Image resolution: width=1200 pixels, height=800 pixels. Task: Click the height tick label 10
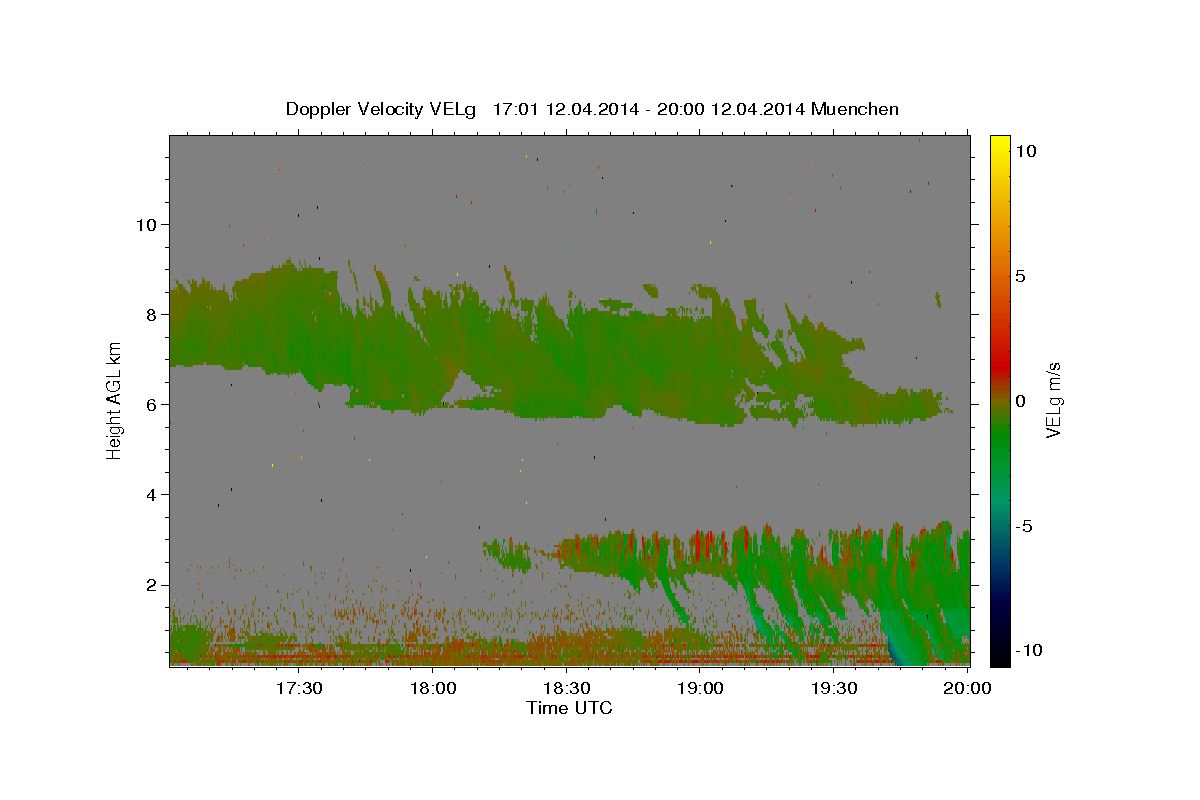click(146, 224)
